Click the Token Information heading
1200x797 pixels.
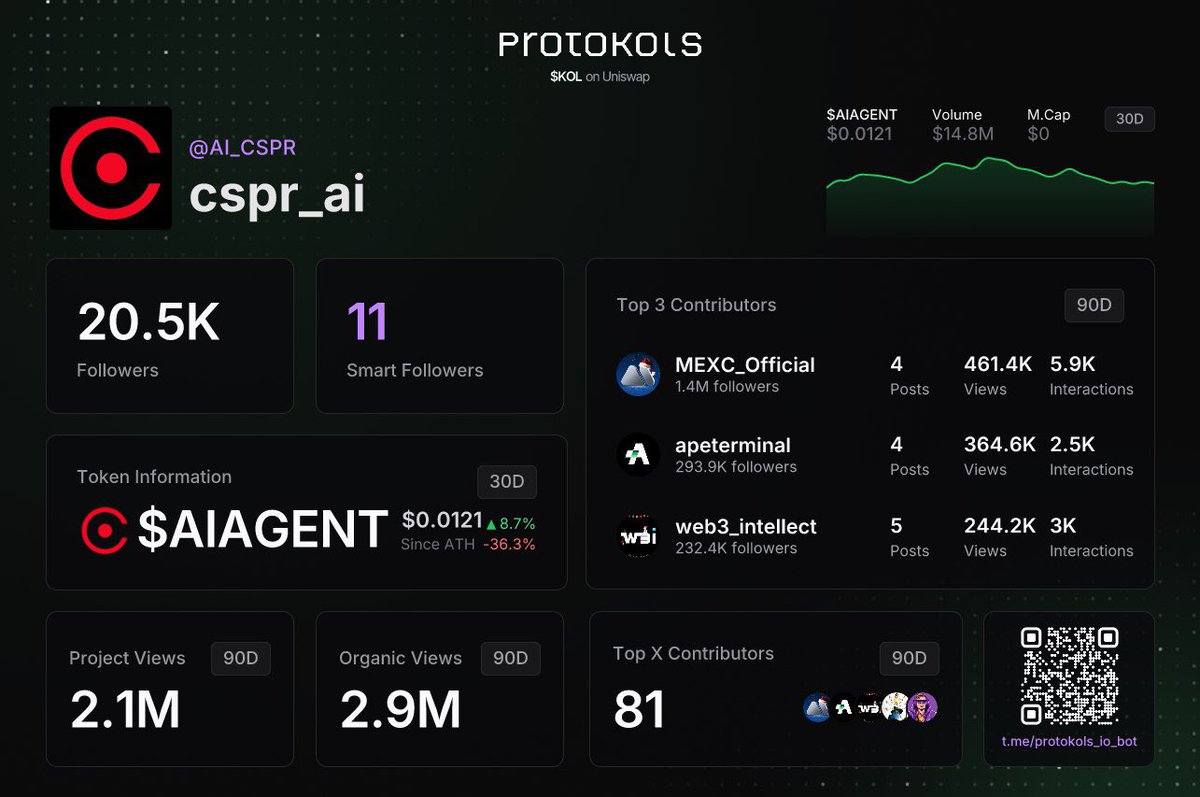[154, 477]
